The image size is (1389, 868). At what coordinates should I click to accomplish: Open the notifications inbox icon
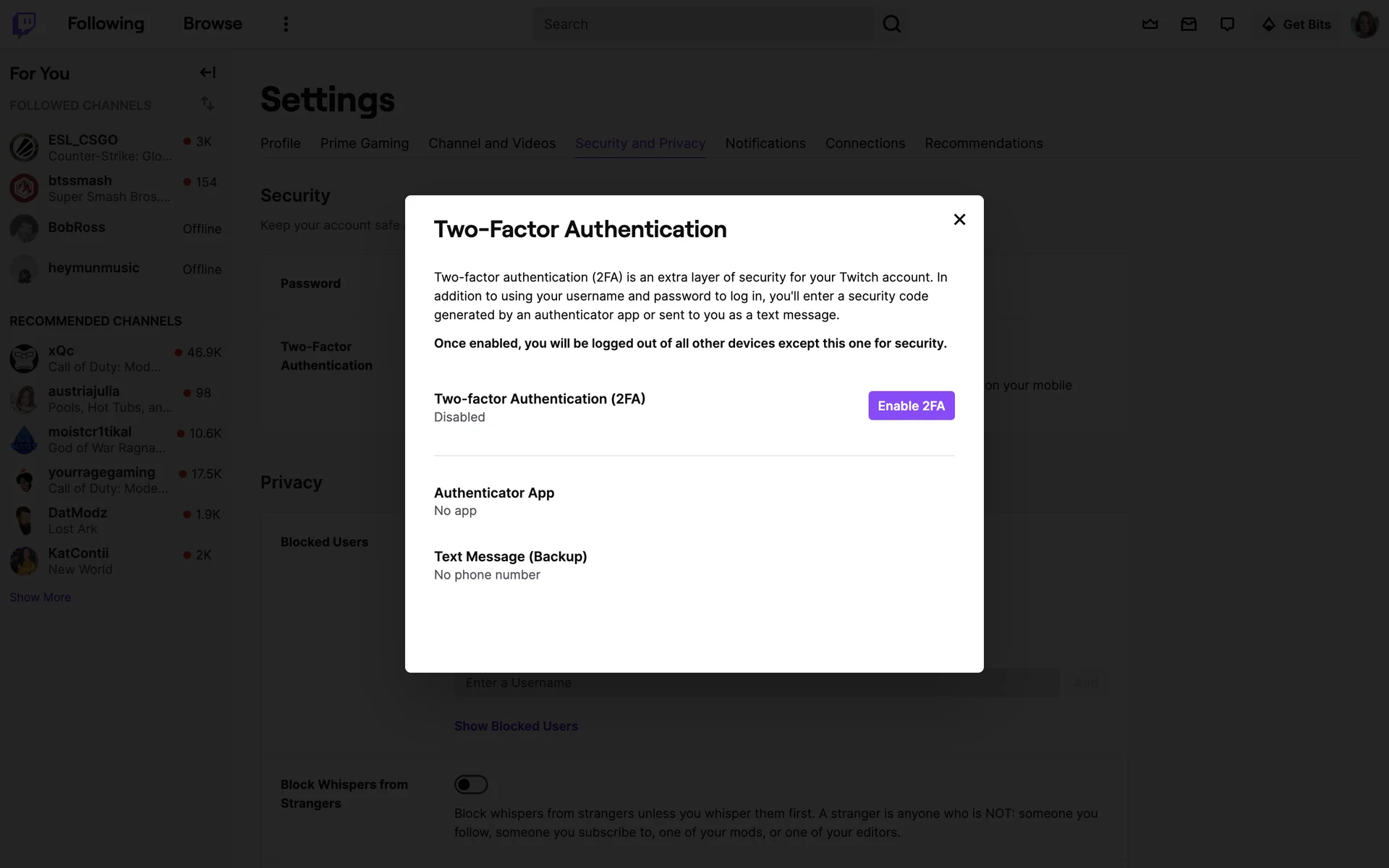point(1189,25)
